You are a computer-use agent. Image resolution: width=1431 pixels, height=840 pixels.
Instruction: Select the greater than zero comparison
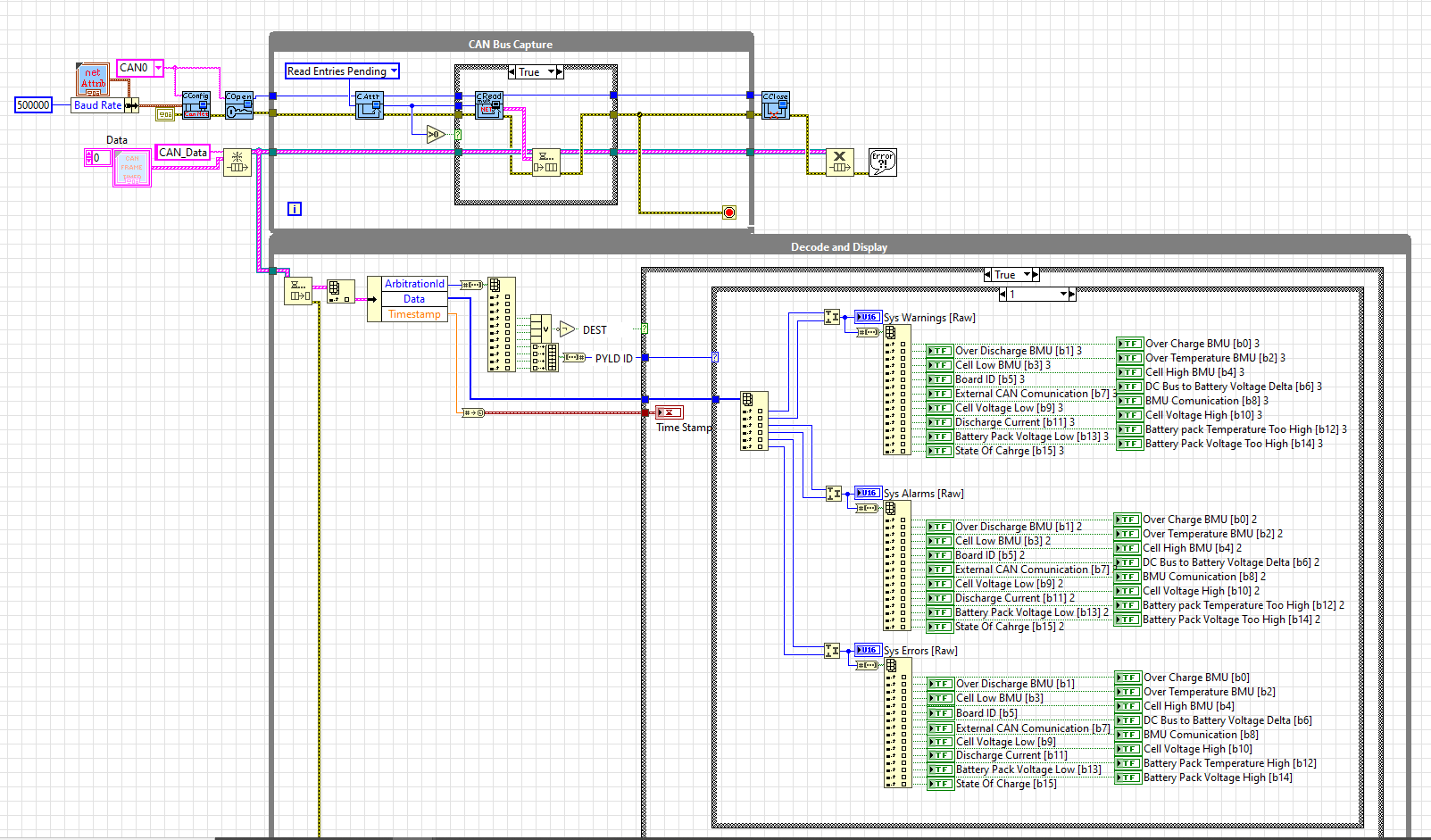435,135
